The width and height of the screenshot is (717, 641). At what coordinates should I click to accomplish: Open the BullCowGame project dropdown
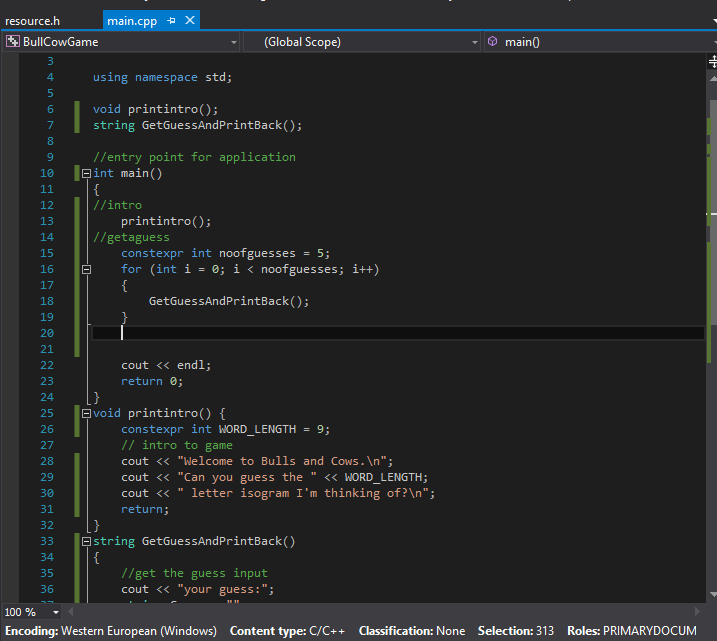[233, 42]
